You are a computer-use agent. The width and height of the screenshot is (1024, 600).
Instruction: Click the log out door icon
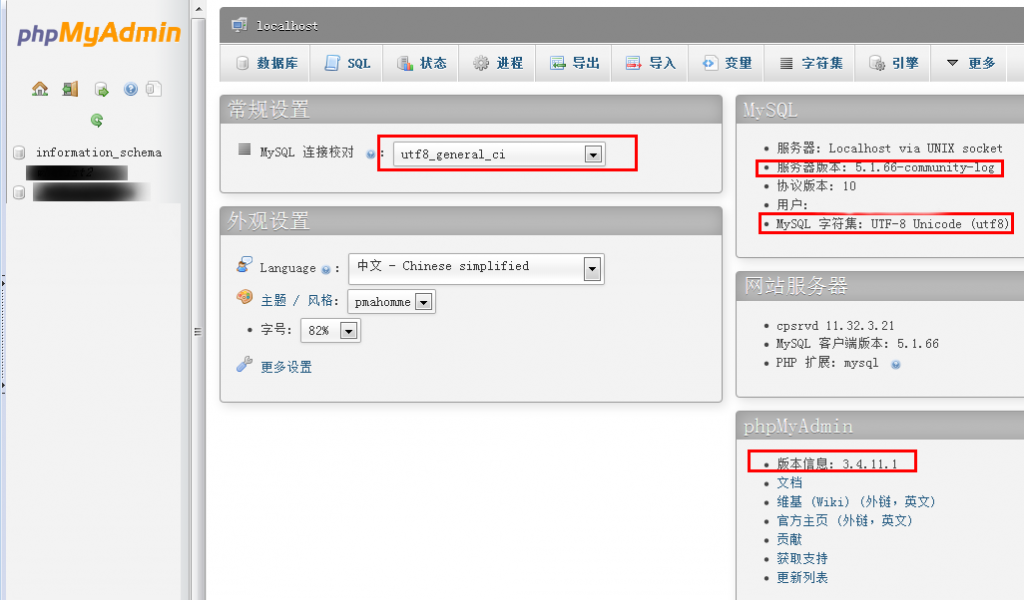point(70,89)
